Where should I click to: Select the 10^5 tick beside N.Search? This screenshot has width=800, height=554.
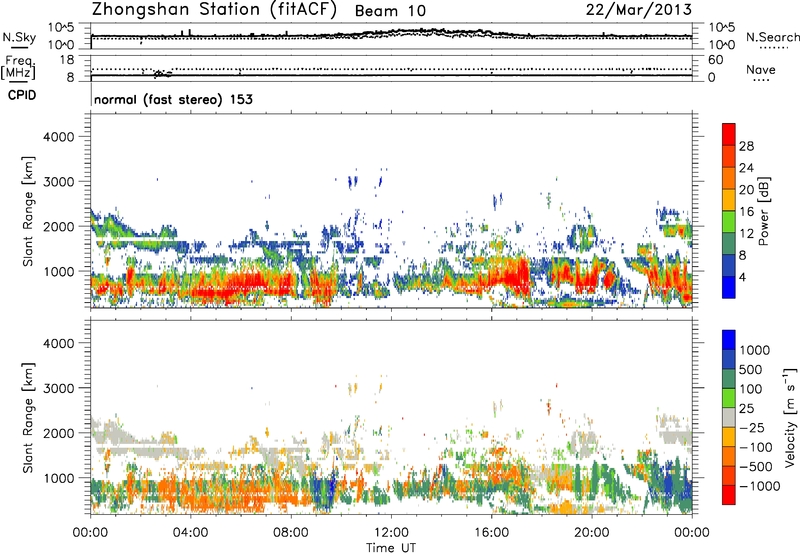coord(721,27)
